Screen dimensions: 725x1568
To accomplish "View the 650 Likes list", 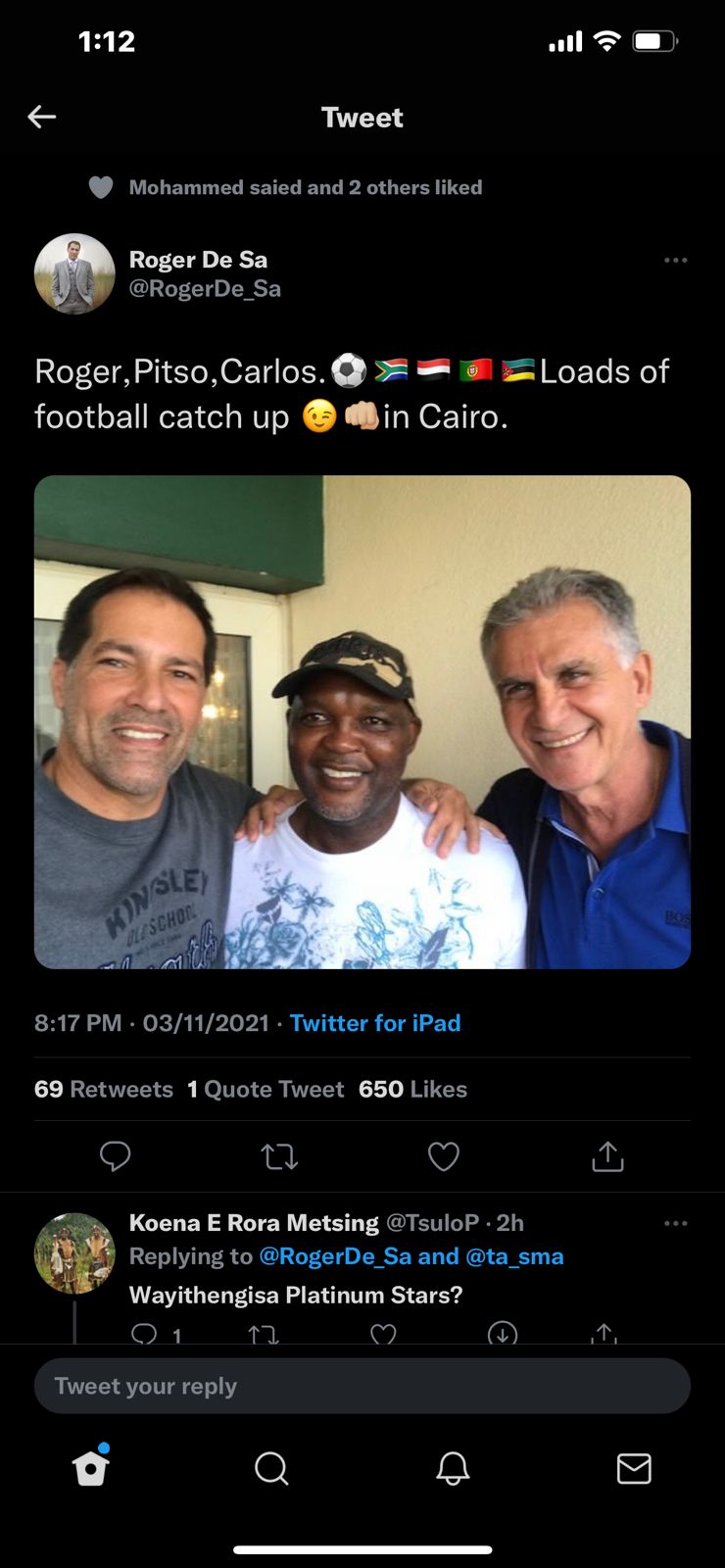I will (x=412, y=1089).
